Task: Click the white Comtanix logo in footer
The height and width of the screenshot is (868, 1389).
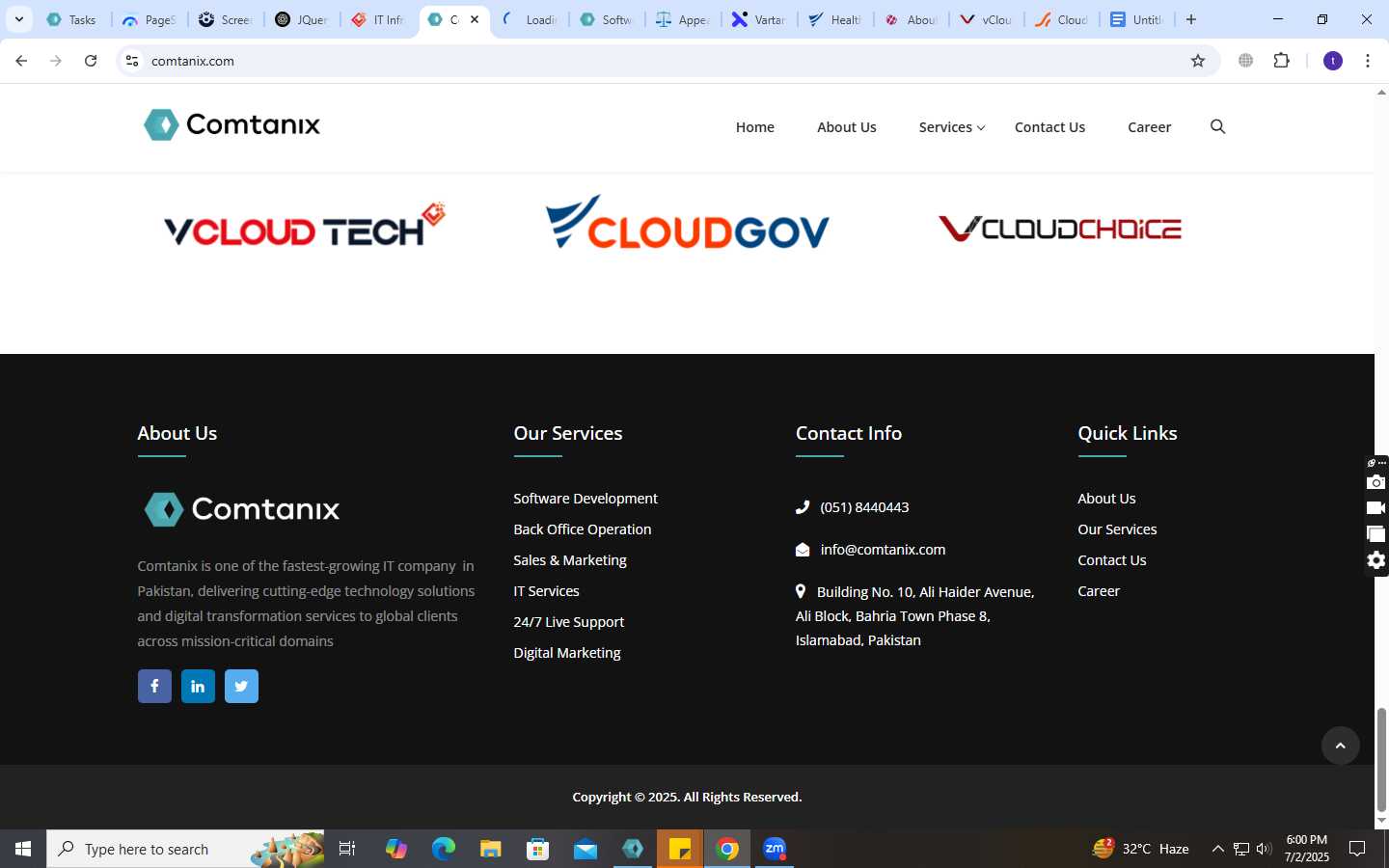Action: (x=241, y=509)
